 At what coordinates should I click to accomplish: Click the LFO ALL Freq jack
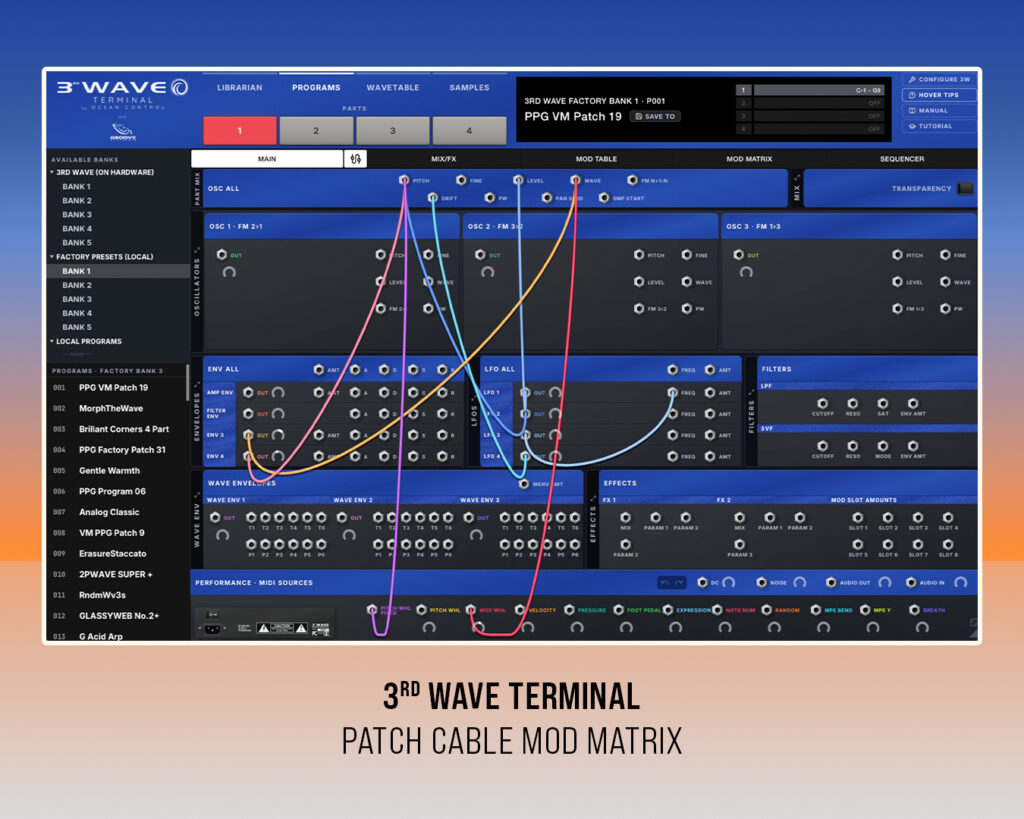(672, 370)
